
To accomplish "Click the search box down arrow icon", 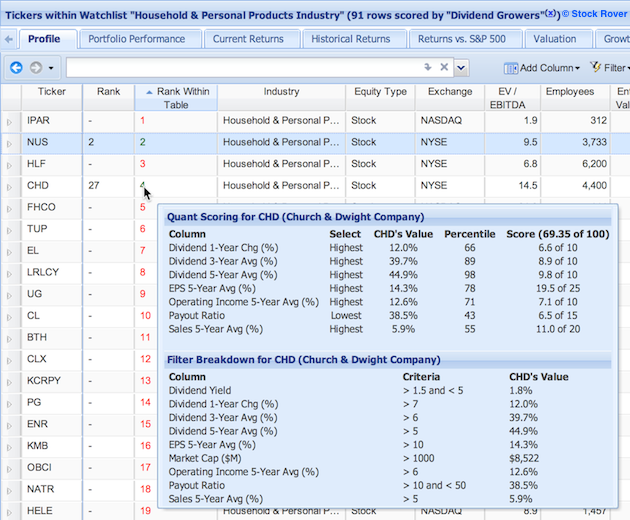I will [x=428, y=67].
